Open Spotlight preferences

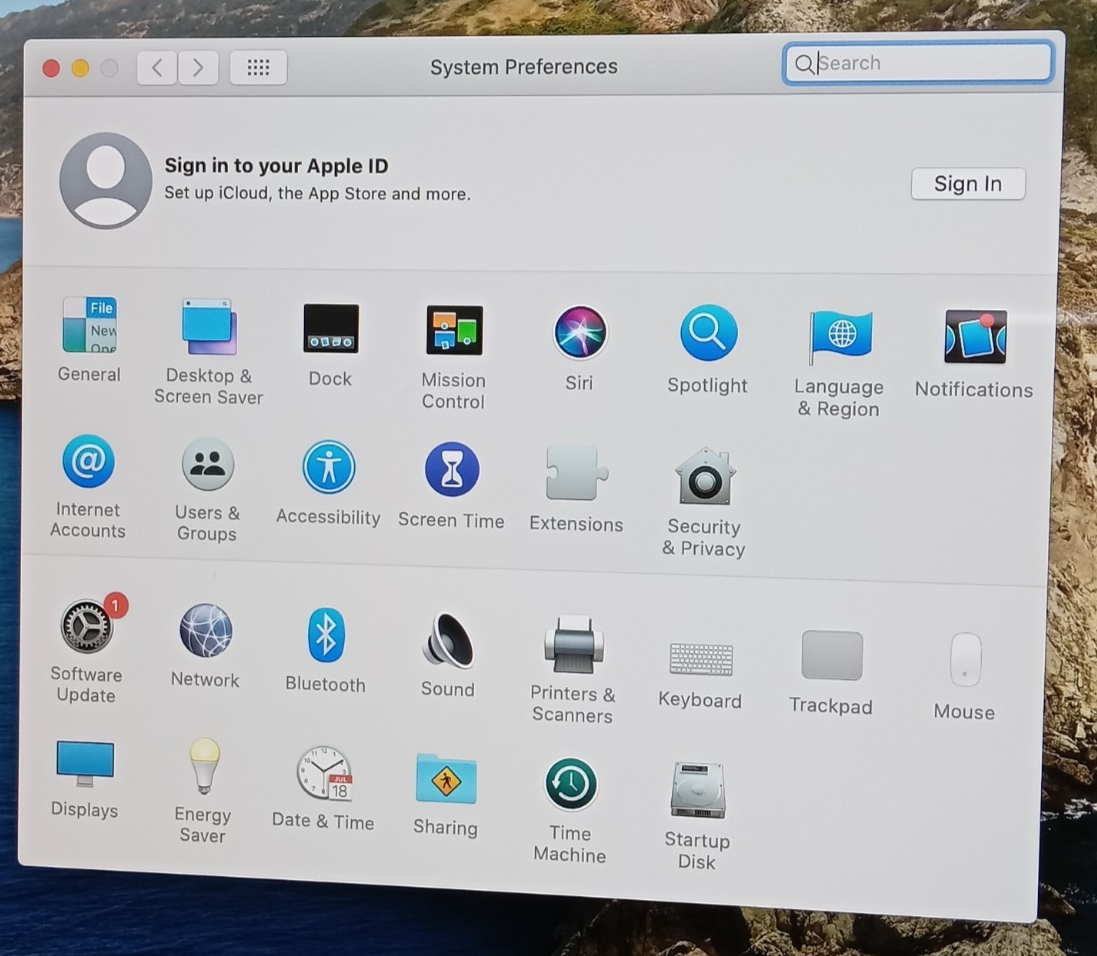[x=707, y=330]
